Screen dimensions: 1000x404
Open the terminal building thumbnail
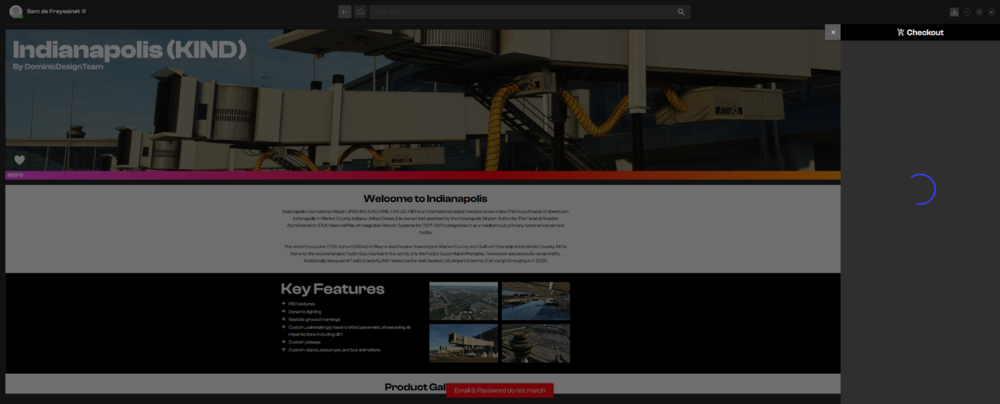(463, 342)
